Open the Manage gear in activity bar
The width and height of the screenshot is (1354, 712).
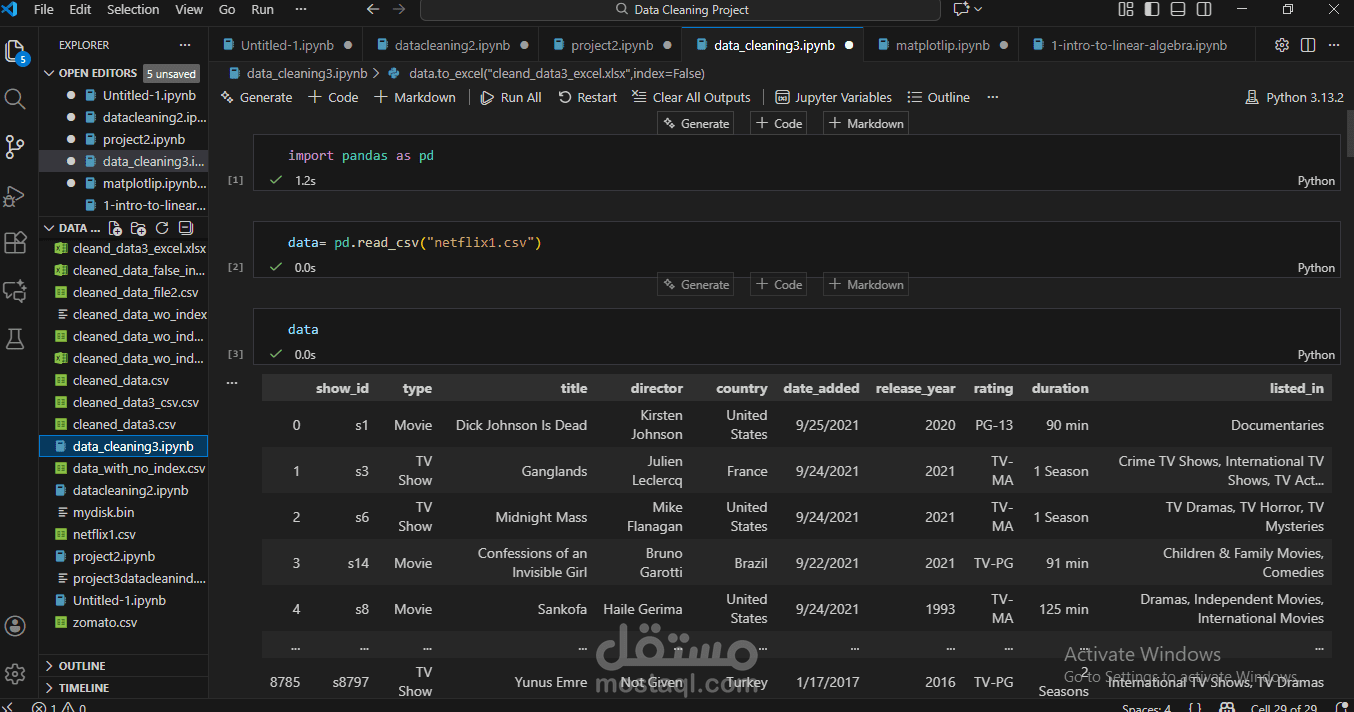click(15, 674)
